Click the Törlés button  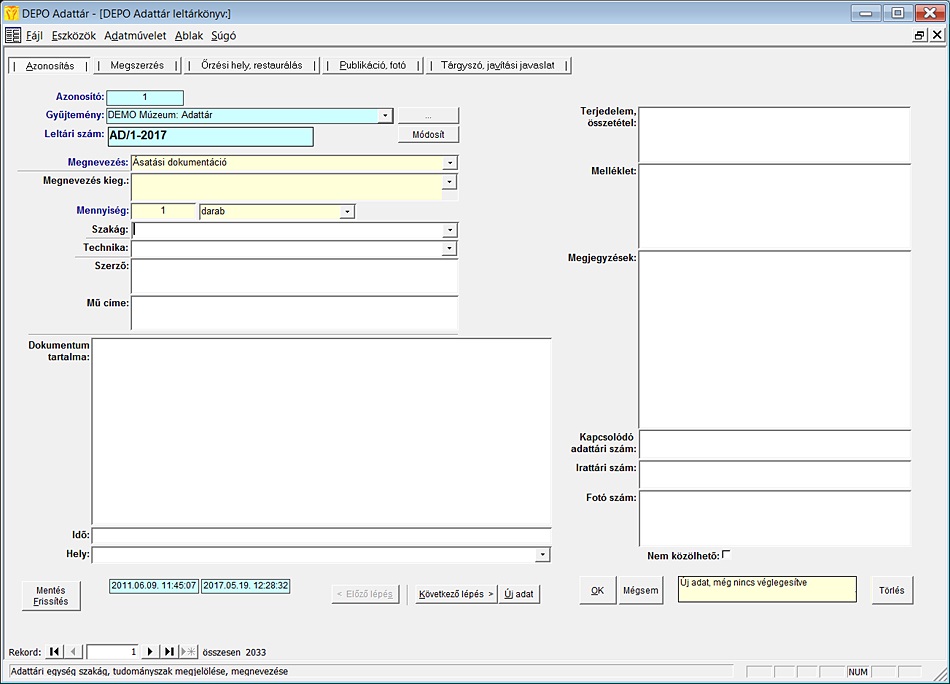point(891,590)
